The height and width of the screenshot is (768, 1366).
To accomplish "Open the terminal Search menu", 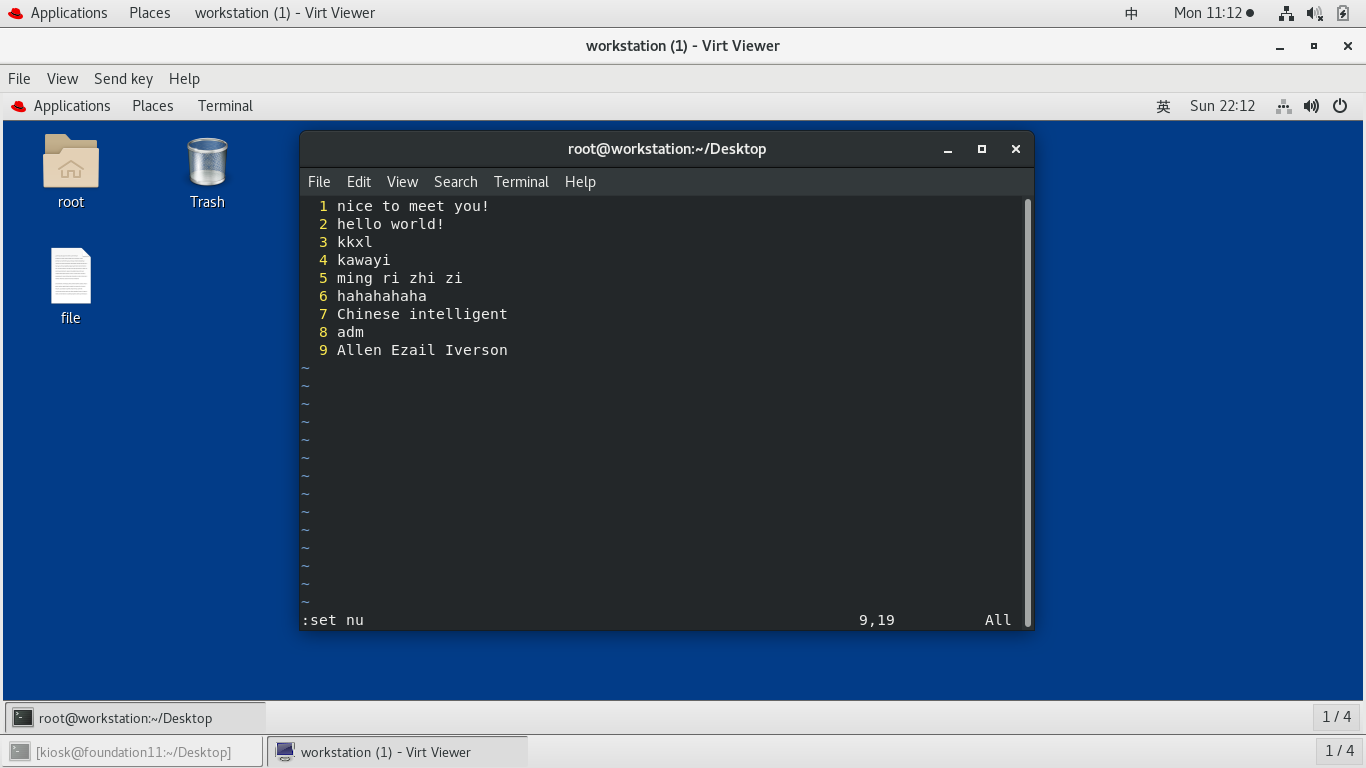I will point(456,182).
